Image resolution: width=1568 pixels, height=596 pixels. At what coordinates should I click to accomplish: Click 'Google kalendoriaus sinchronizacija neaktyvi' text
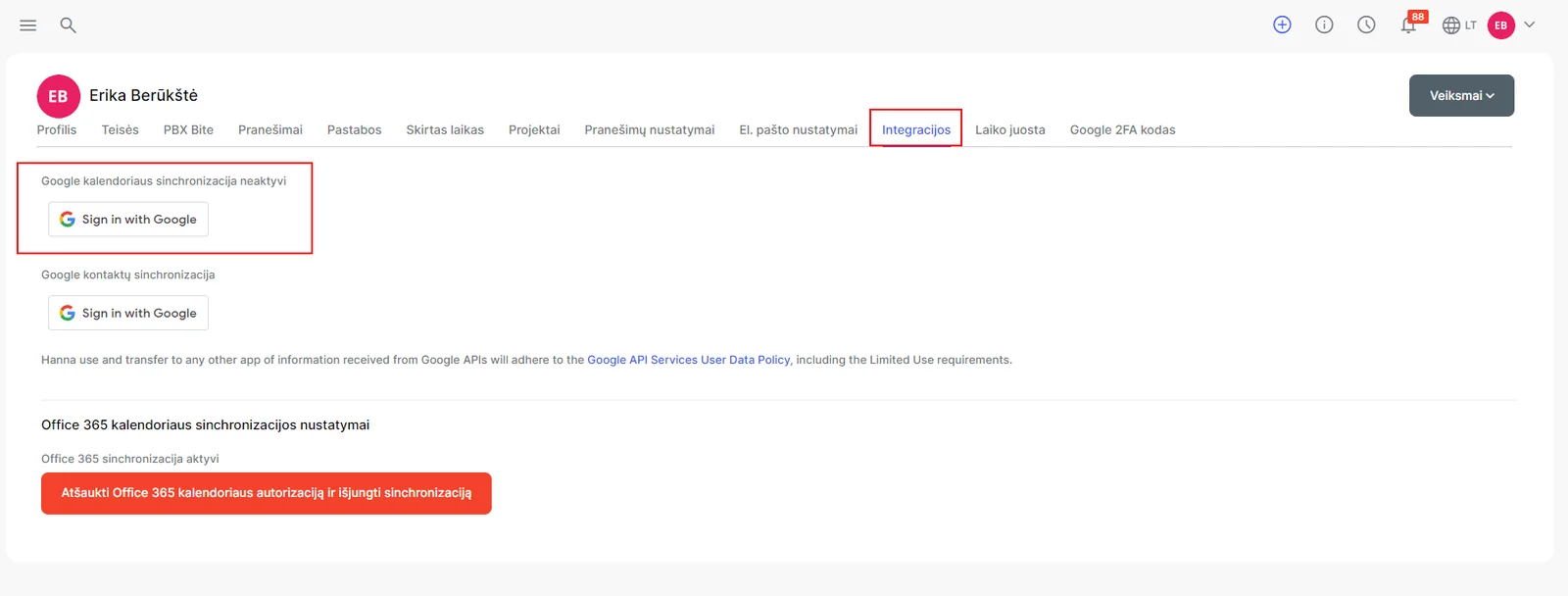pos(164,181)
